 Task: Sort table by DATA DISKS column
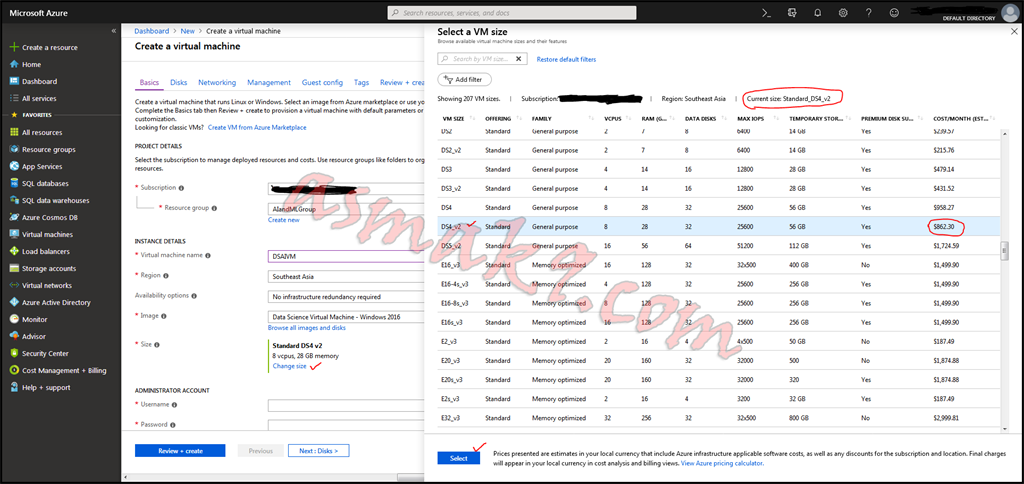click(702, 119)
